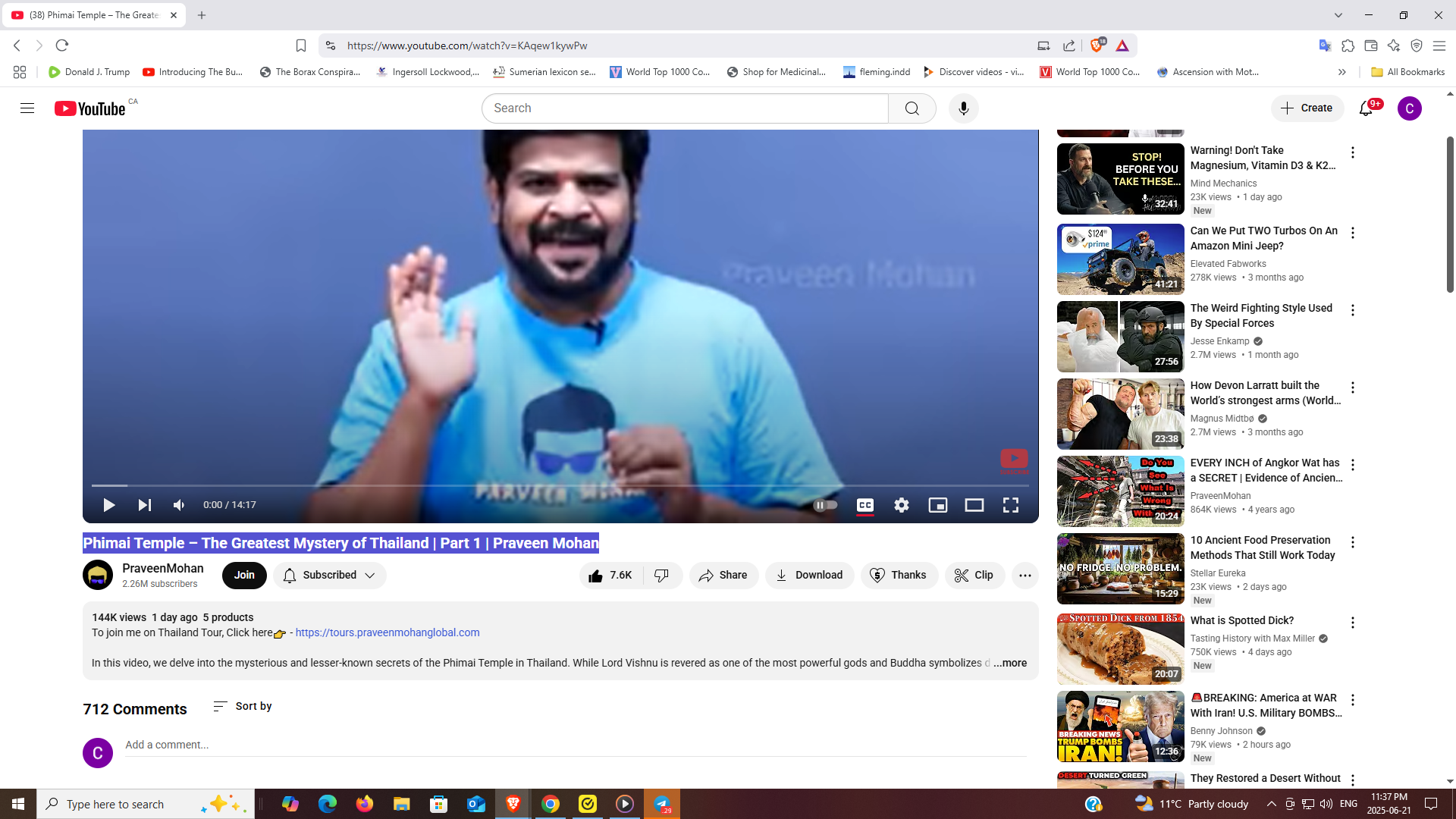This screenshot has width=1456, height=819.
Task: Enable miniplayer mode
Action: [937, 505]
